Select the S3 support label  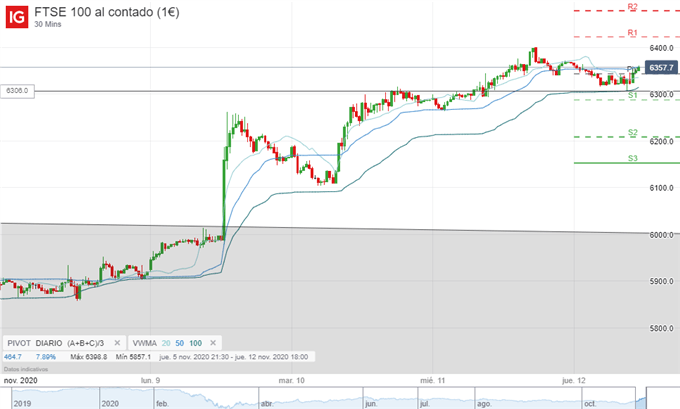click(633, 158)
